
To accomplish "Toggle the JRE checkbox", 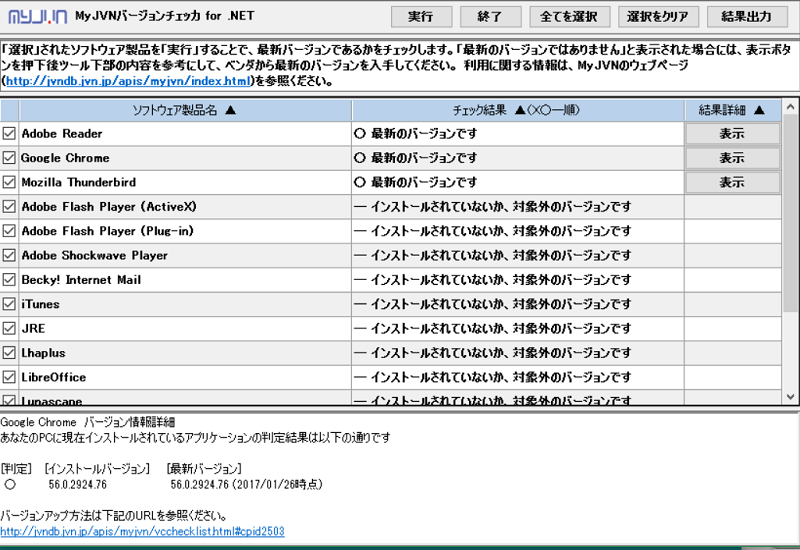I will pos(9,329).
